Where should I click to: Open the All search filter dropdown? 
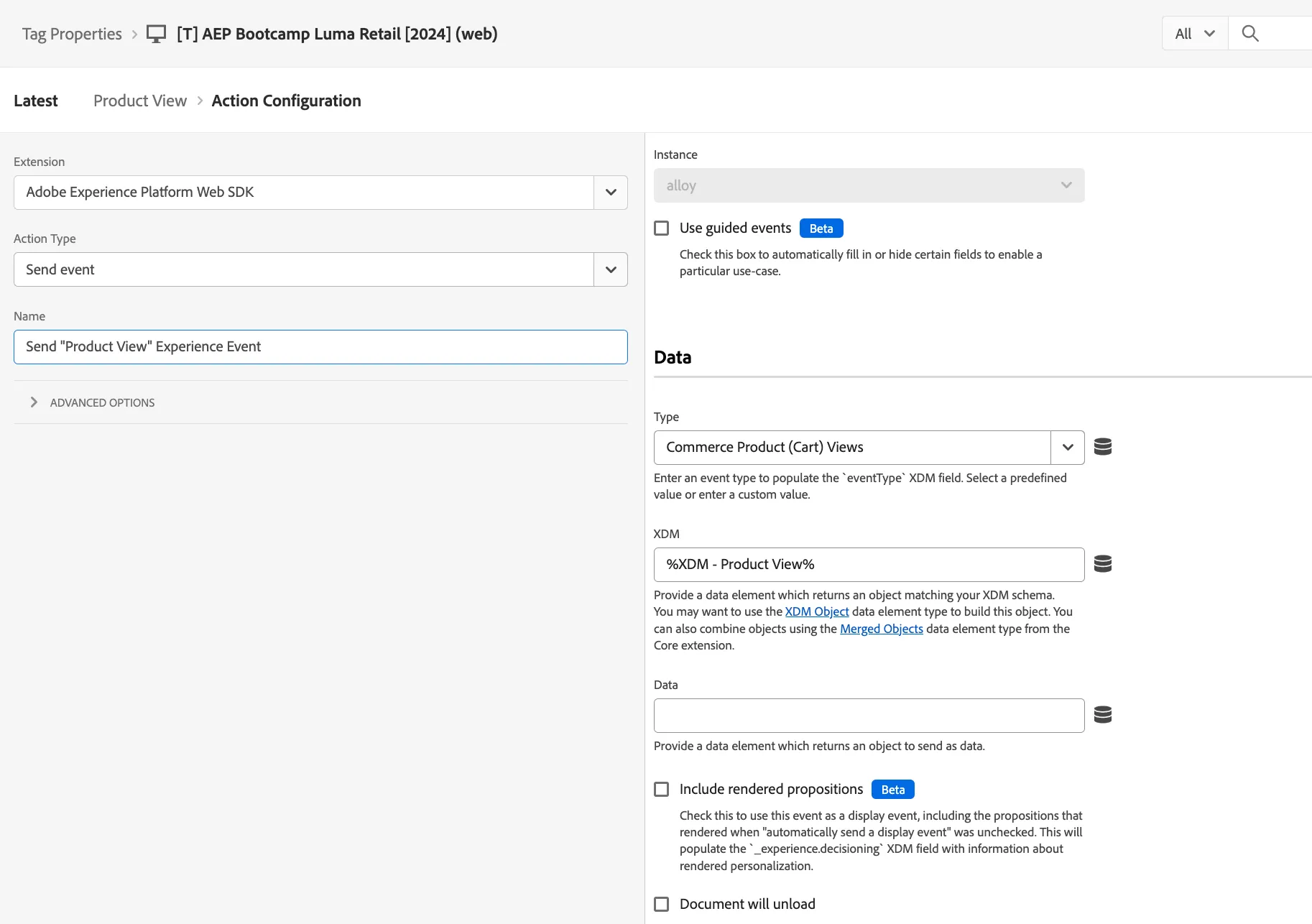pos(1195,34)
